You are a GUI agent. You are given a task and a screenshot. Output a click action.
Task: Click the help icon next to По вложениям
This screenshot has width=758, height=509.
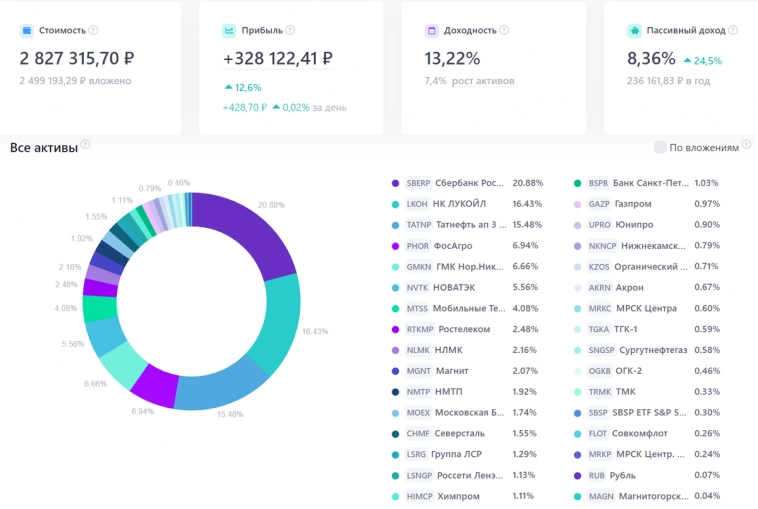746,147
